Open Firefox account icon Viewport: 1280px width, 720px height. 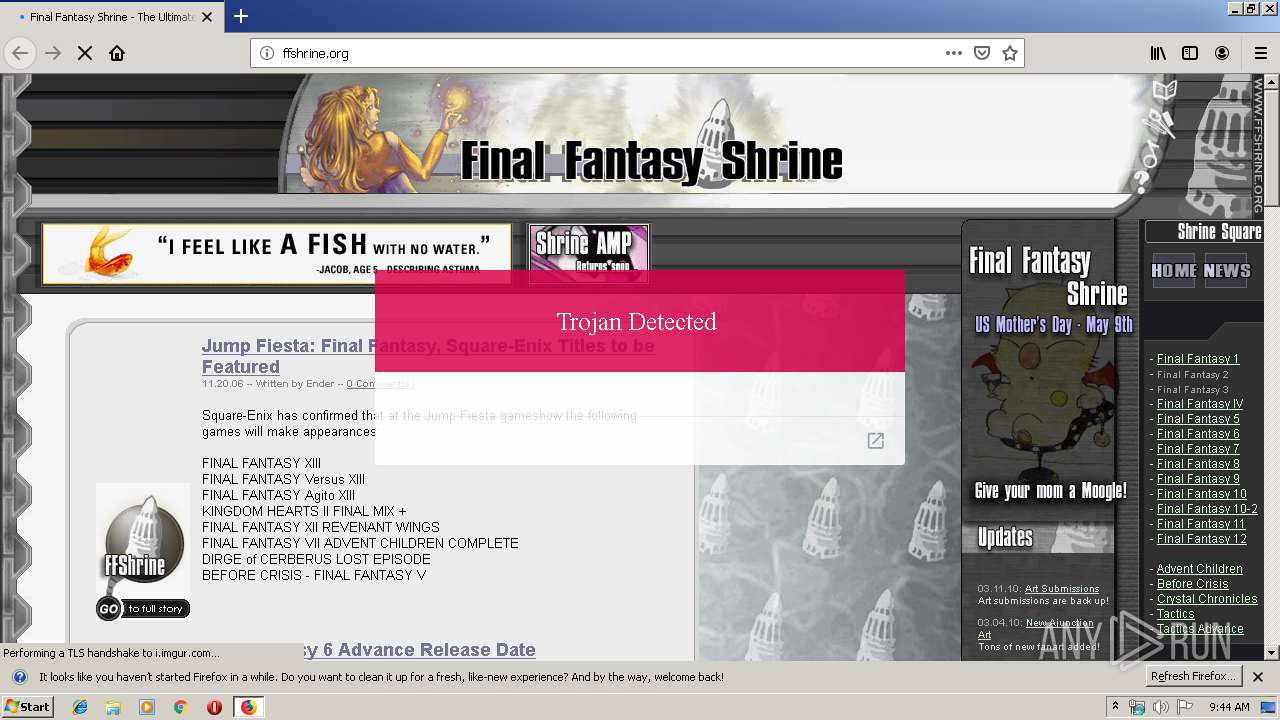[1222, 53]
